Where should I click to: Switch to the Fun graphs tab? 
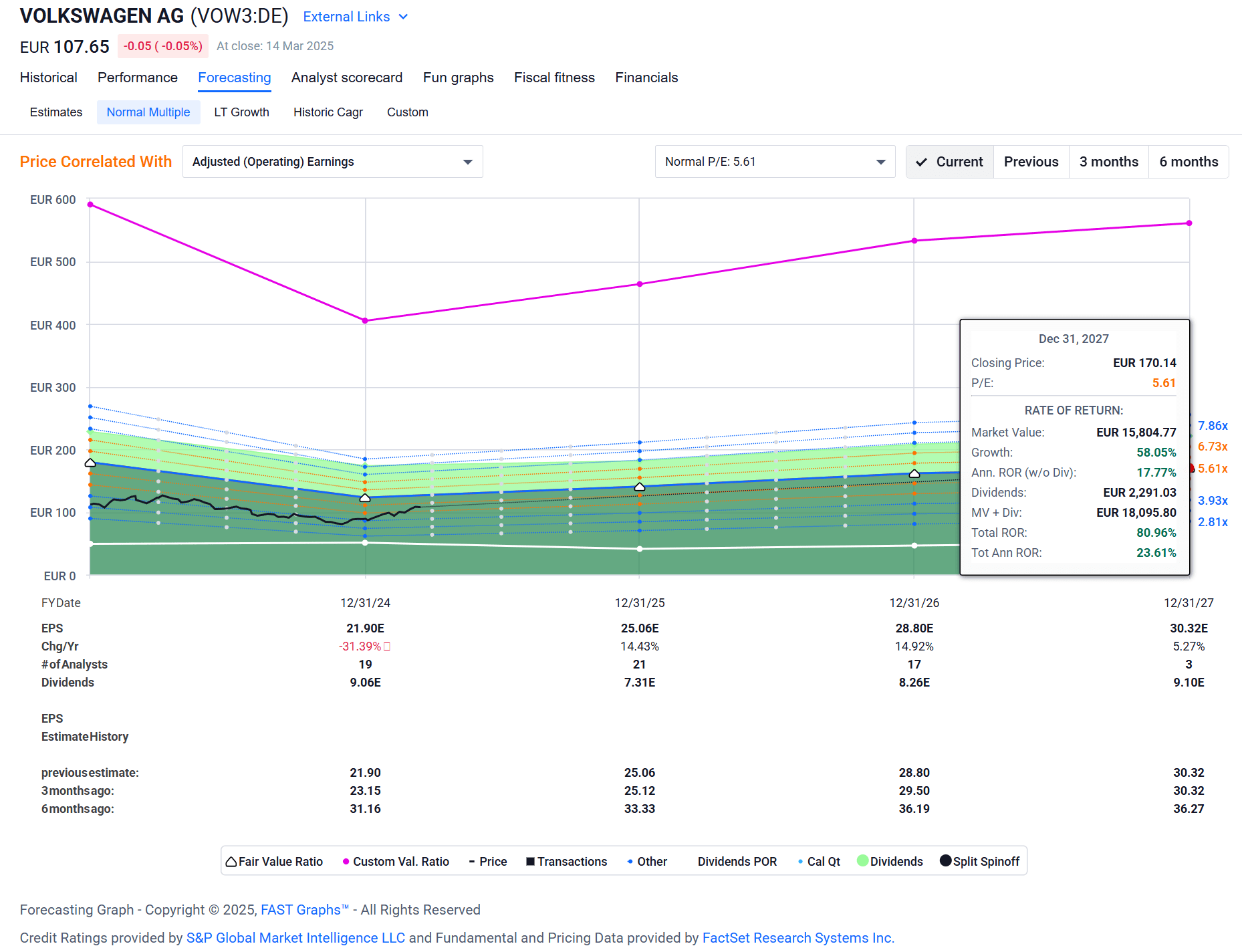457,78
